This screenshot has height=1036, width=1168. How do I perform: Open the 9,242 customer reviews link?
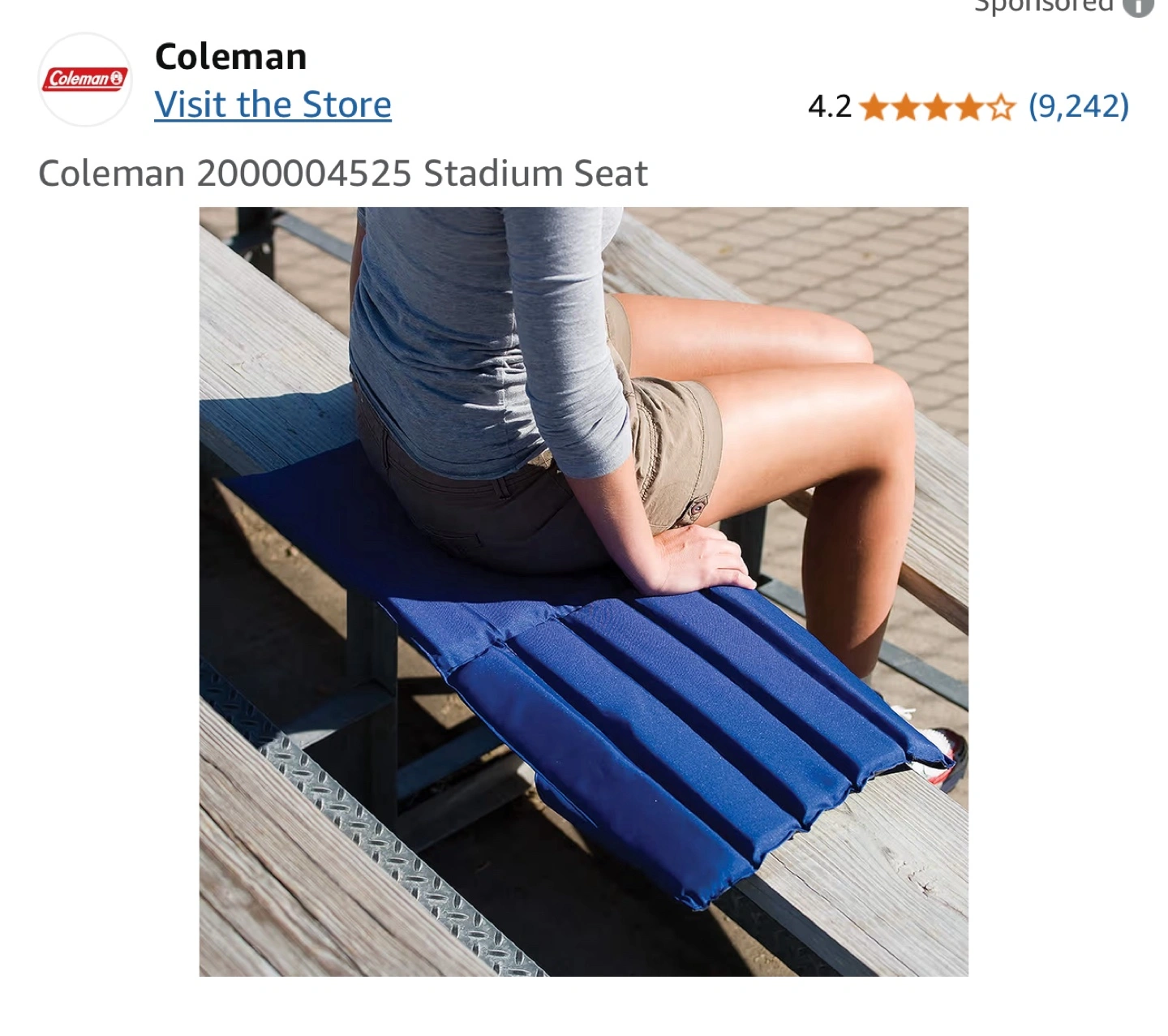coord(1079,106)
